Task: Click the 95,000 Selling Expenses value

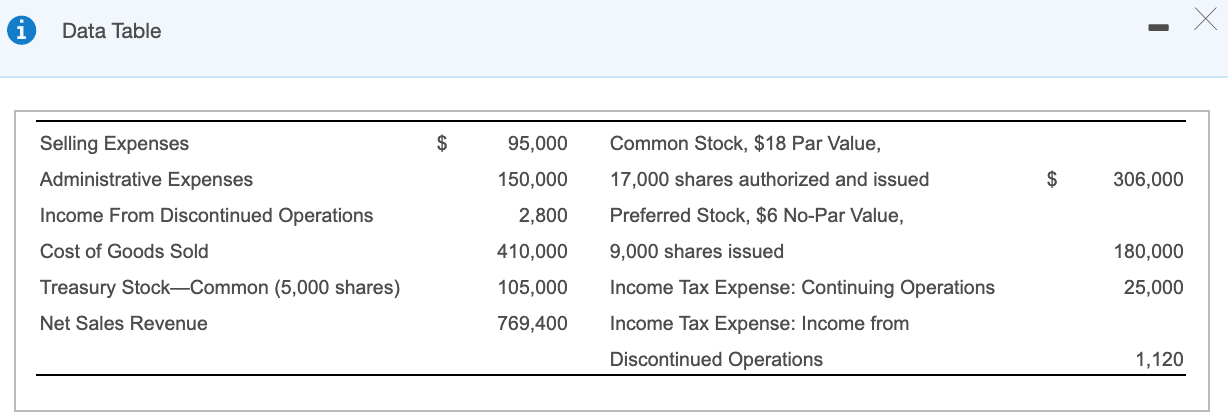Action: pos(538,144)
